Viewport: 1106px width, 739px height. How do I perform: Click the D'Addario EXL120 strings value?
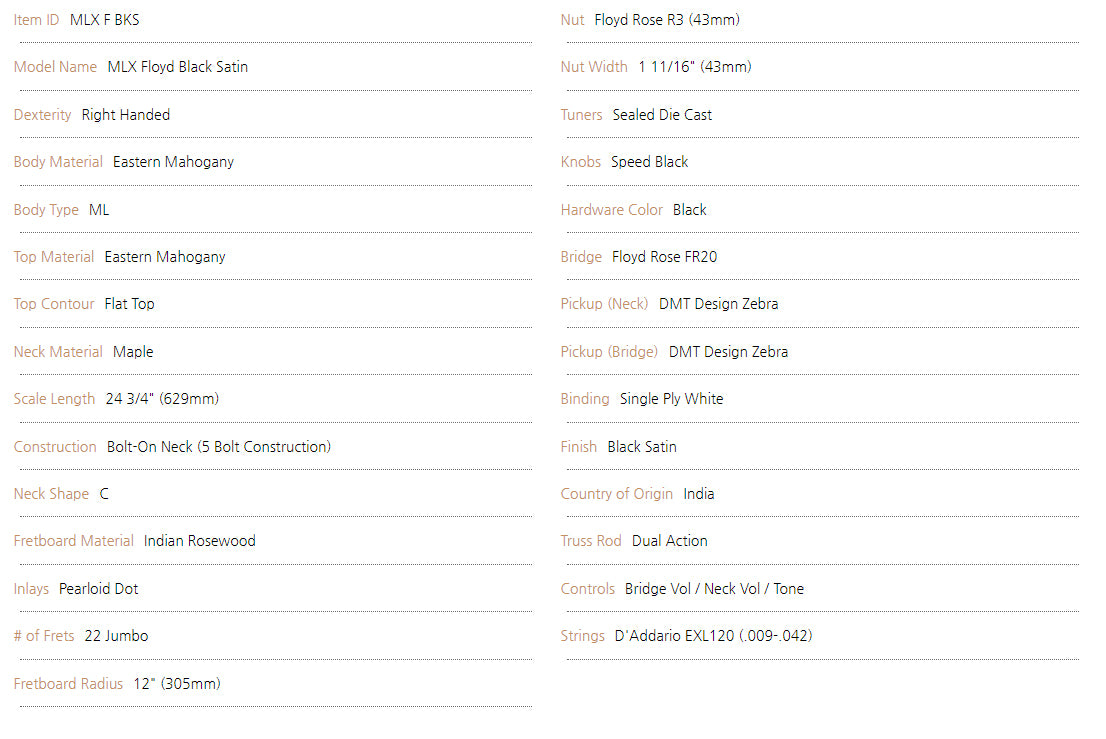point(713,636)
